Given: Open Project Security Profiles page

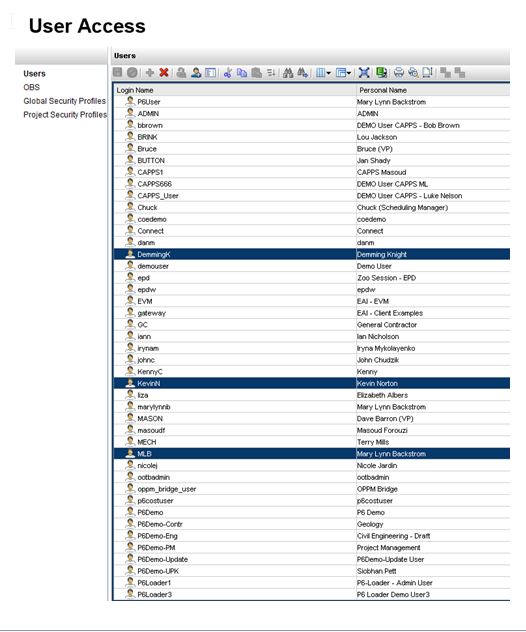Looking at the screenshot, I should (65, 114).
